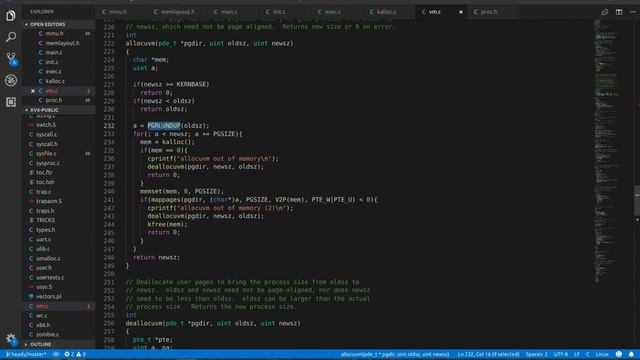Open the TRICKS file in the tree

click(x=59, y=220)
